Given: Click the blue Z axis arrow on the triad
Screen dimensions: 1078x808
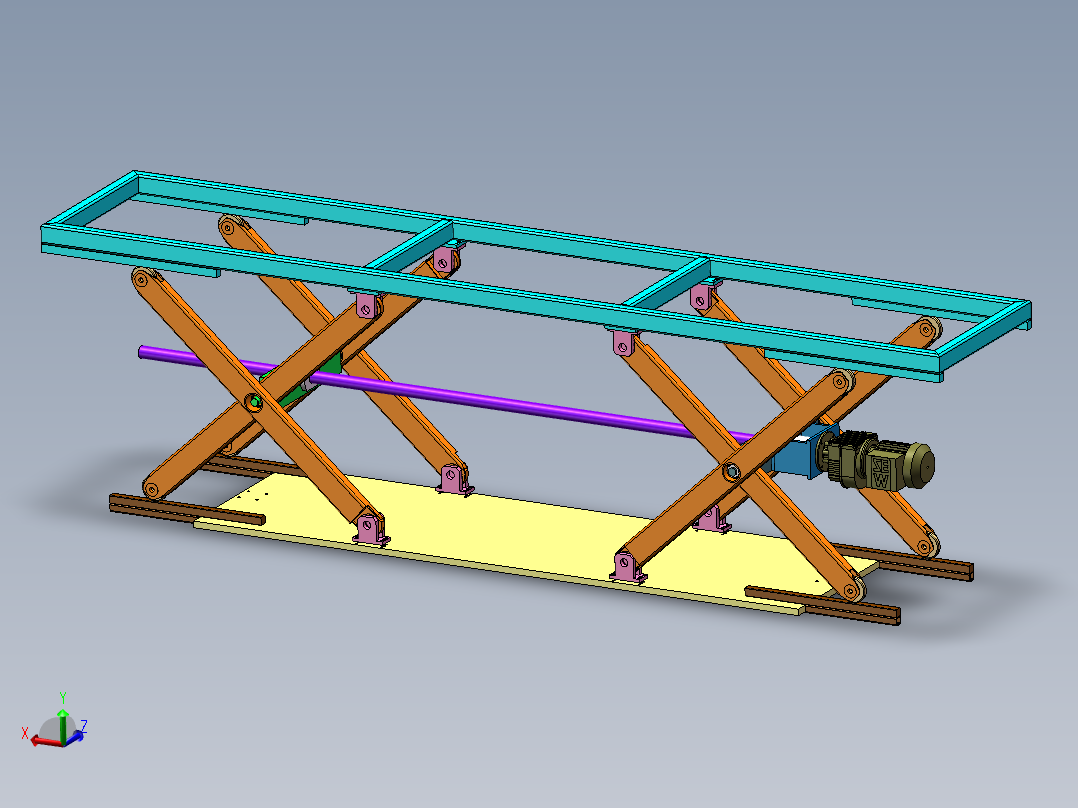Looking at the screenshot, I should (x=74, y=737).
